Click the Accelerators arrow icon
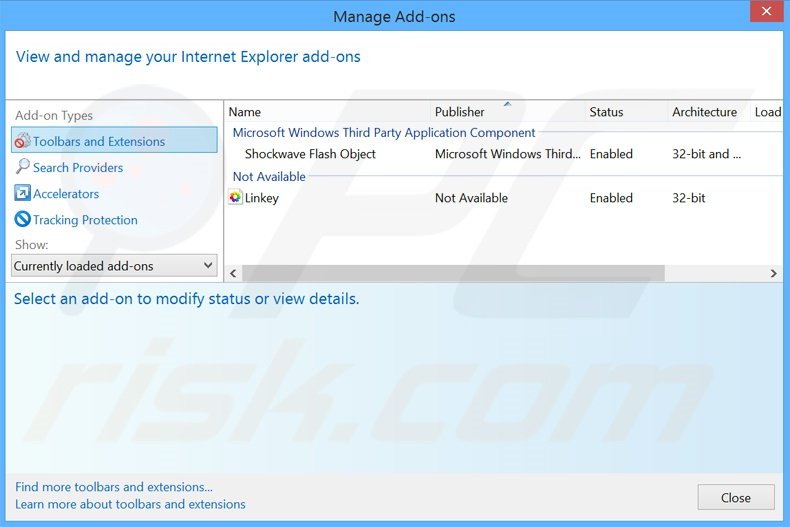This screenshot has width=790, height=527. point(22,193)
